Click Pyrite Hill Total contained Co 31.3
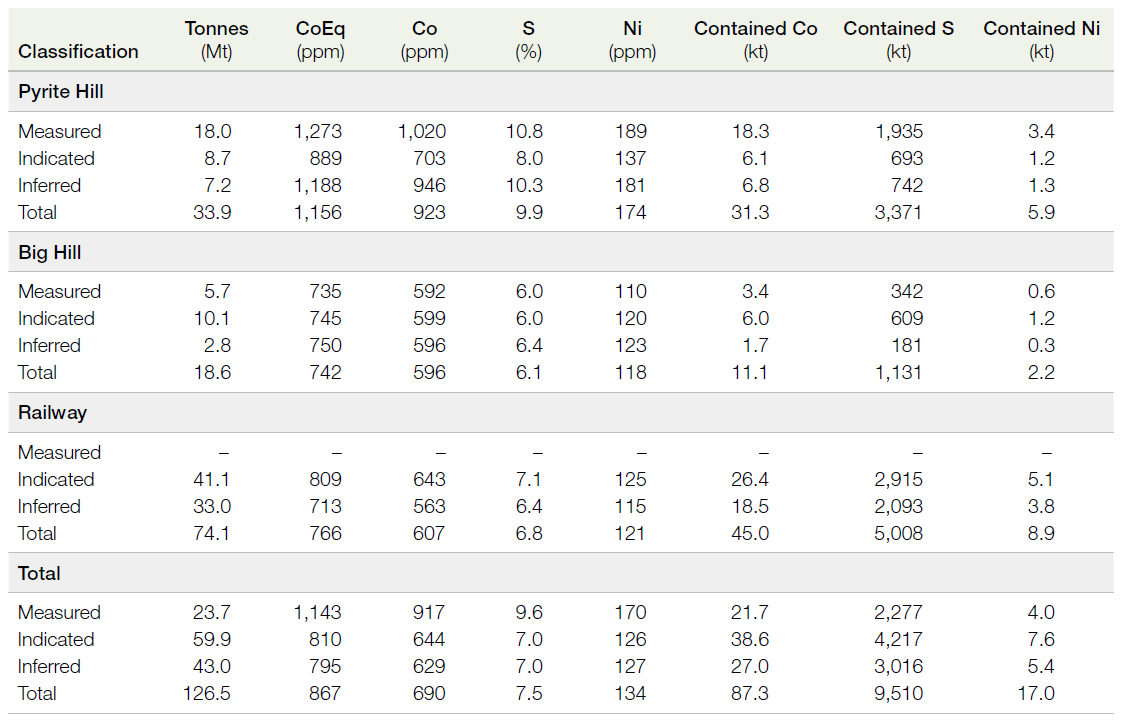1122x724 pixels. [750, 212]
